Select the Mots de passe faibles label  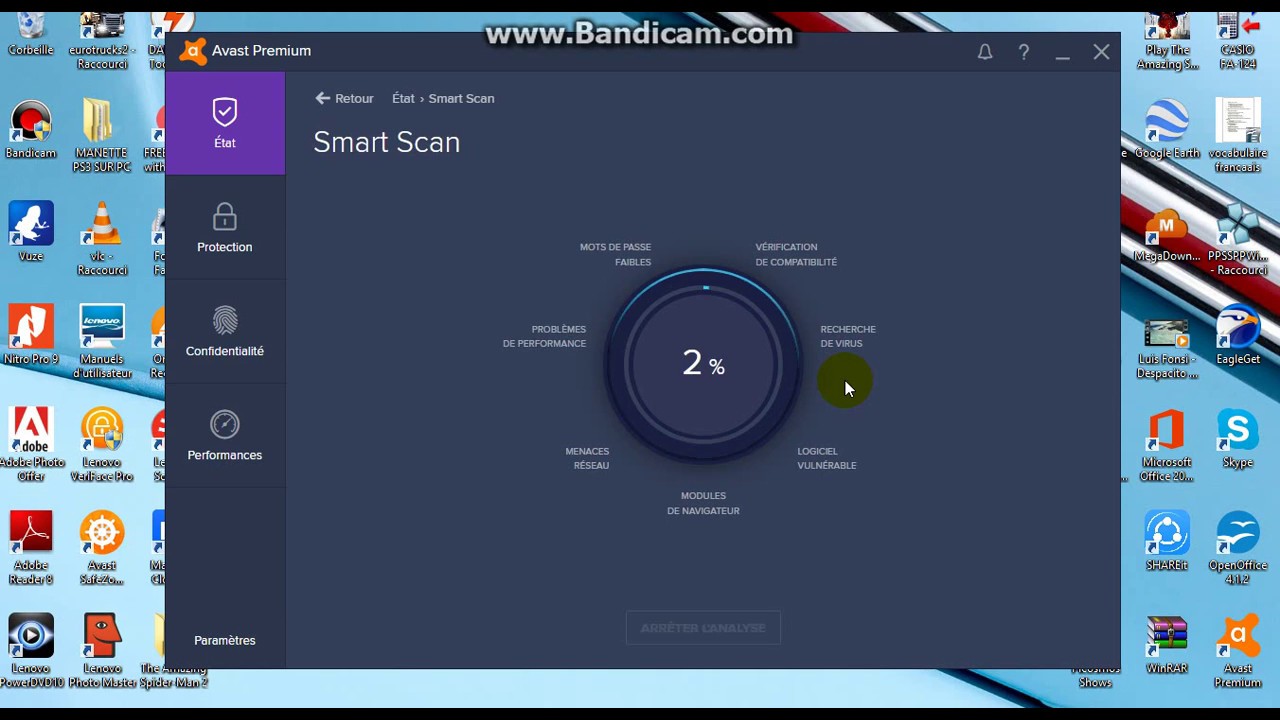(x=615, y=254)
